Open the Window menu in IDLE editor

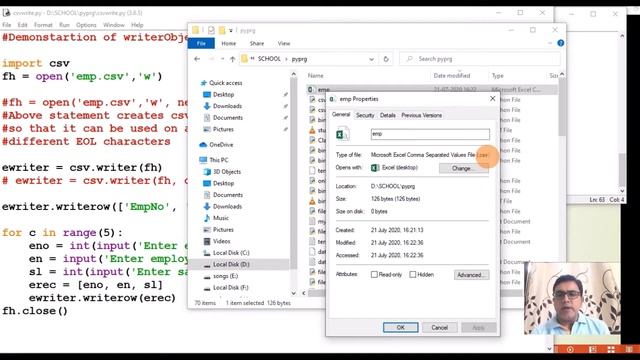(x=113, y=25)
